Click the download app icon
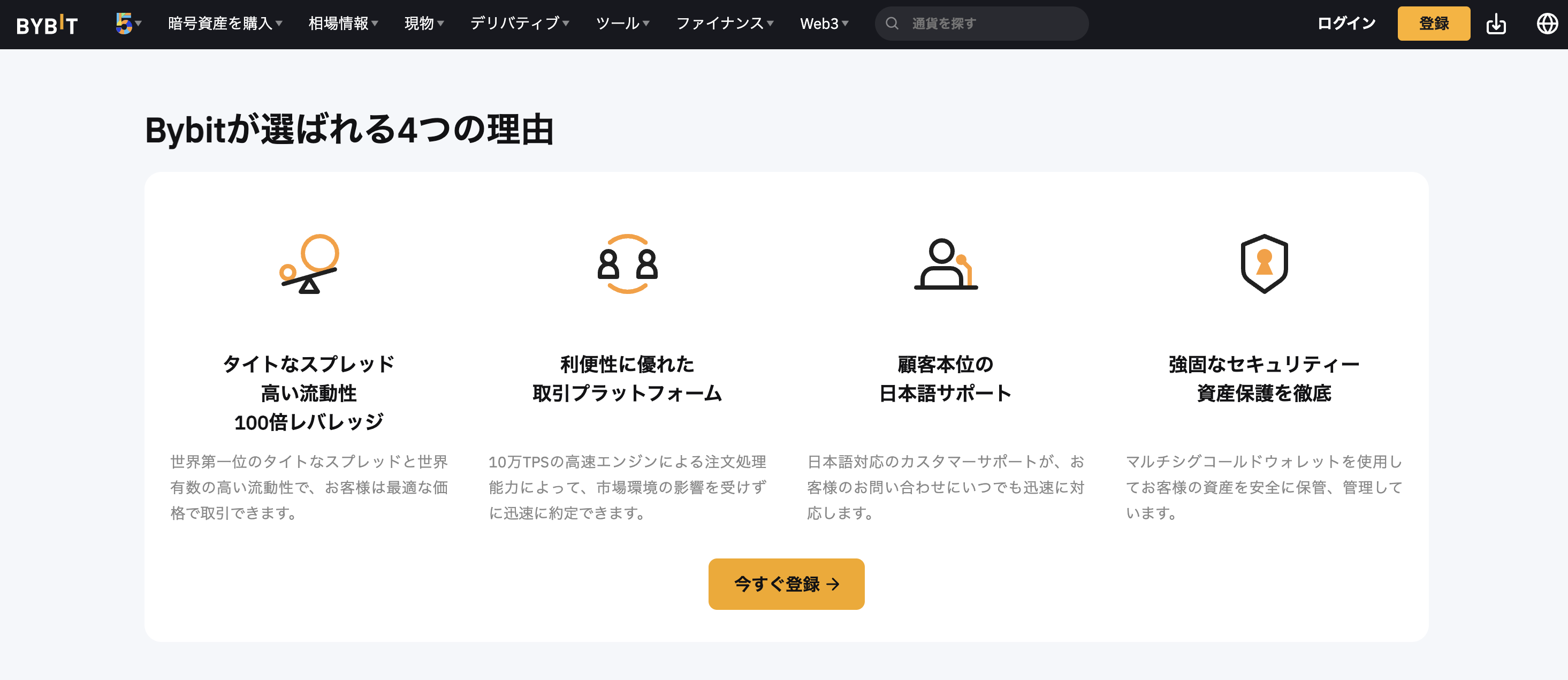 click(x=1496, y=24)
